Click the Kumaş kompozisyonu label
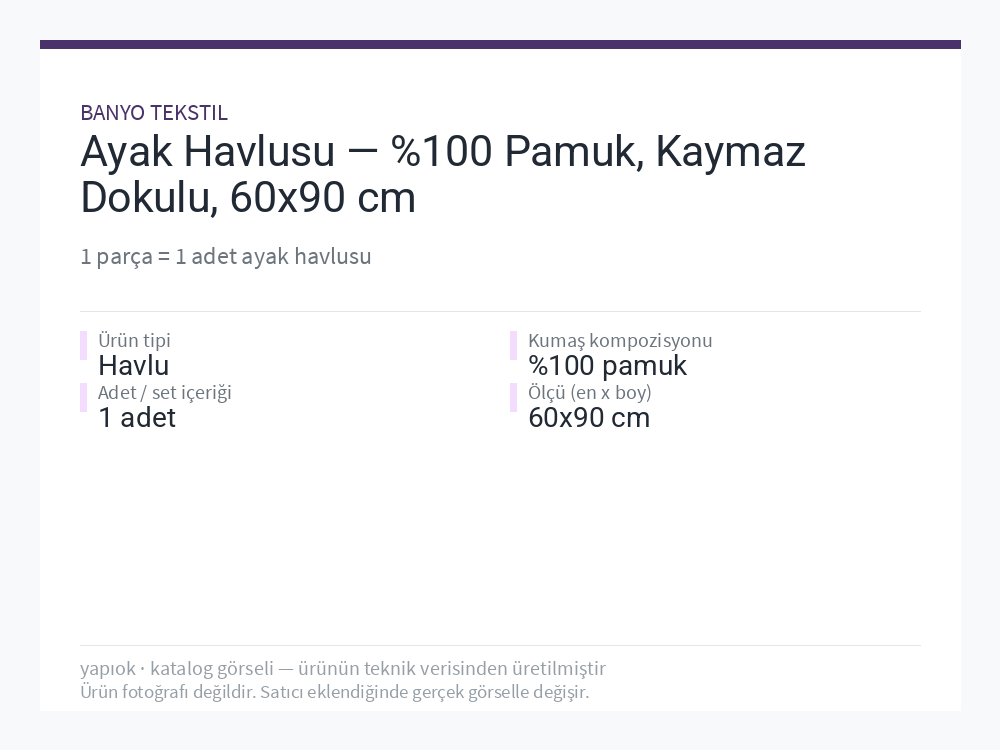Viewport: 1000px width, 750px height. point(620,341)
